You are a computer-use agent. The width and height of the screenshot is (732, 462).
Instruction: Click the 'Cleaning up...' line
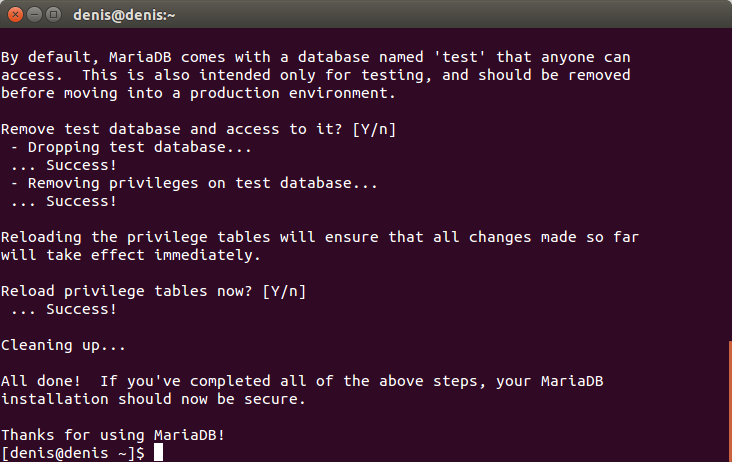(63, 345)
